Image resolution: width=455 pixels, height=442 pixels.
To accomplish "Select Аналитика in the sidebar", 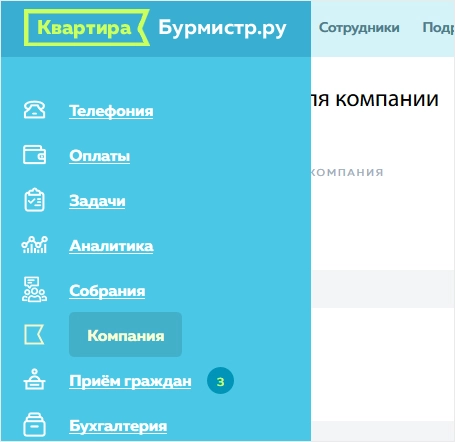I will pyautogui.click(x=111, y=246).
